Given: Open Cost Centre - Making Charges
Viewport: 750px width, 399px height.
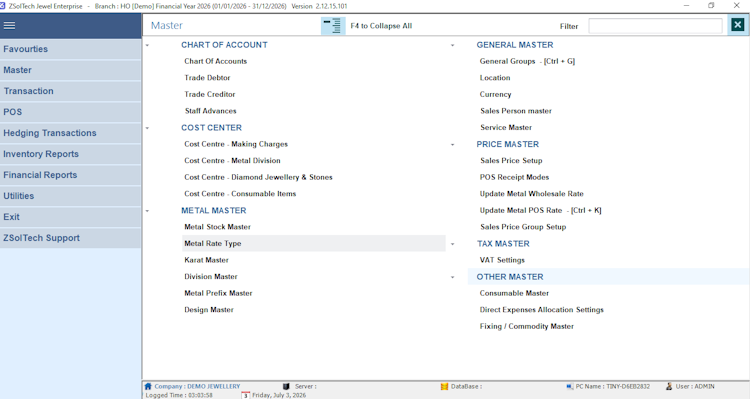Looking at the screenshot, I should pyautogui.click(x=236, y=144).
